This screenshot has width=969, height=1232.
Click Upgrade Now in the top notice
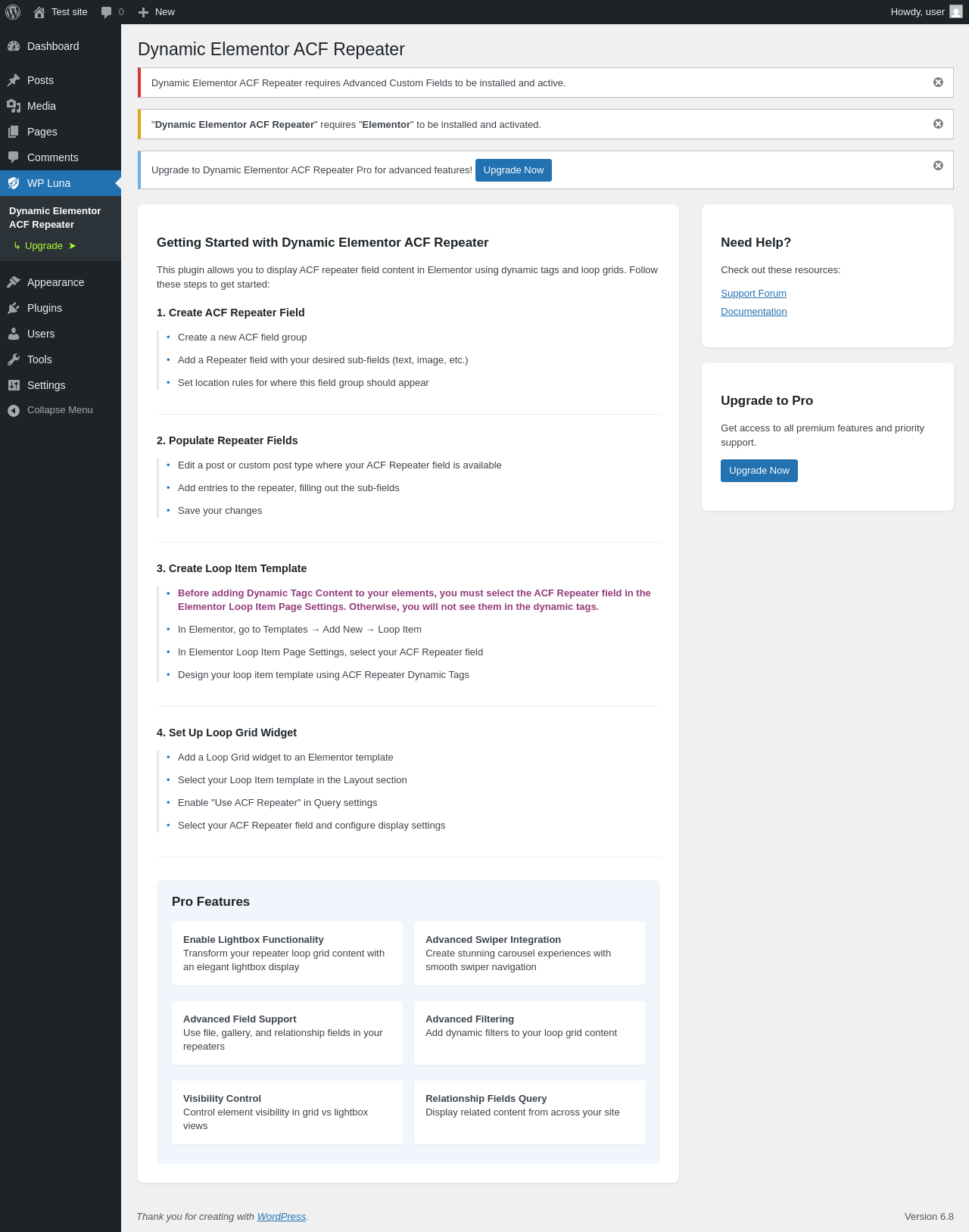point(513,170)
